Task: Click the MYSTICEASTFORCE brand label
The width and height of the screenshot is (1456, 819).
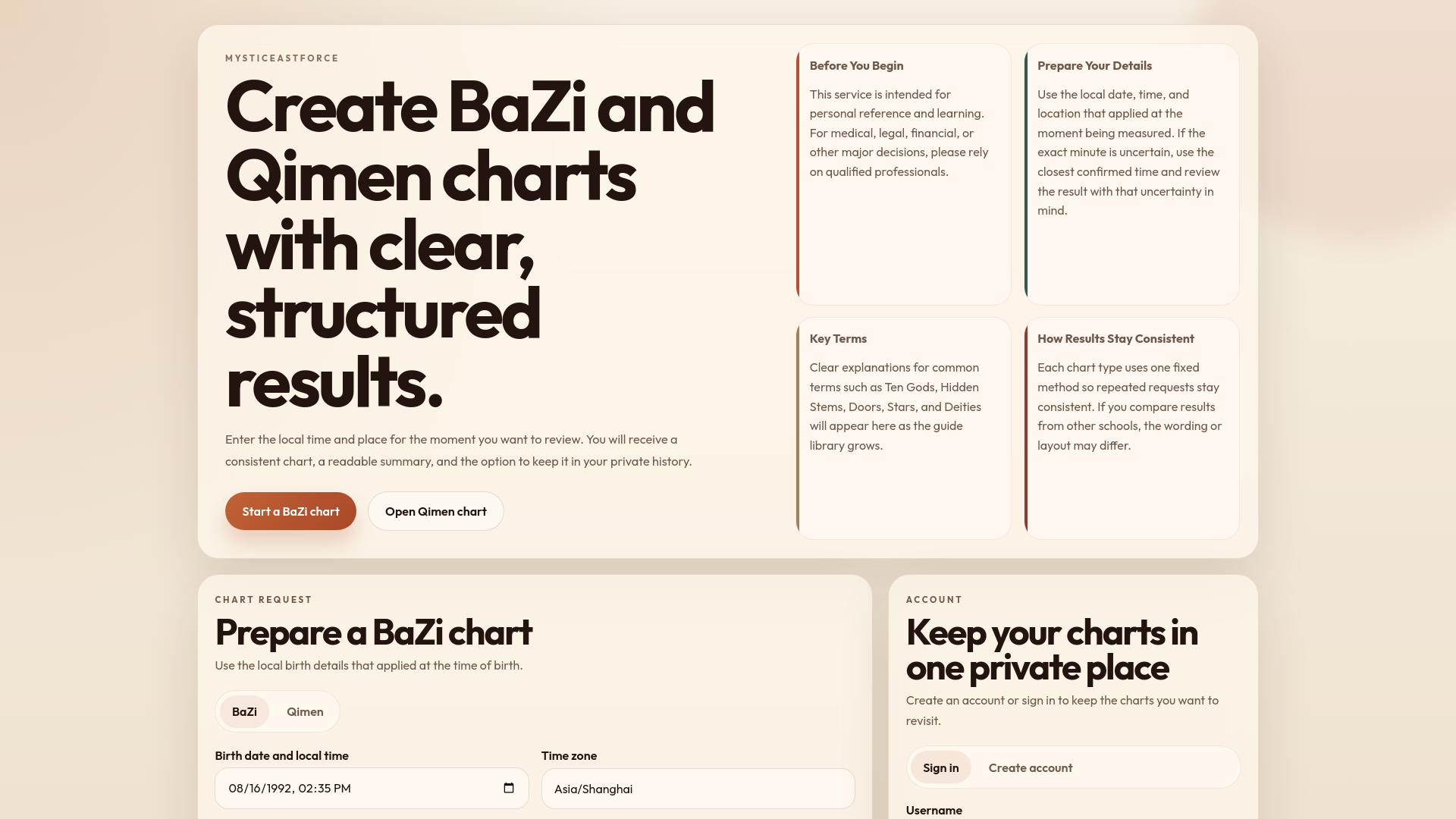Action: coord(281,58)
